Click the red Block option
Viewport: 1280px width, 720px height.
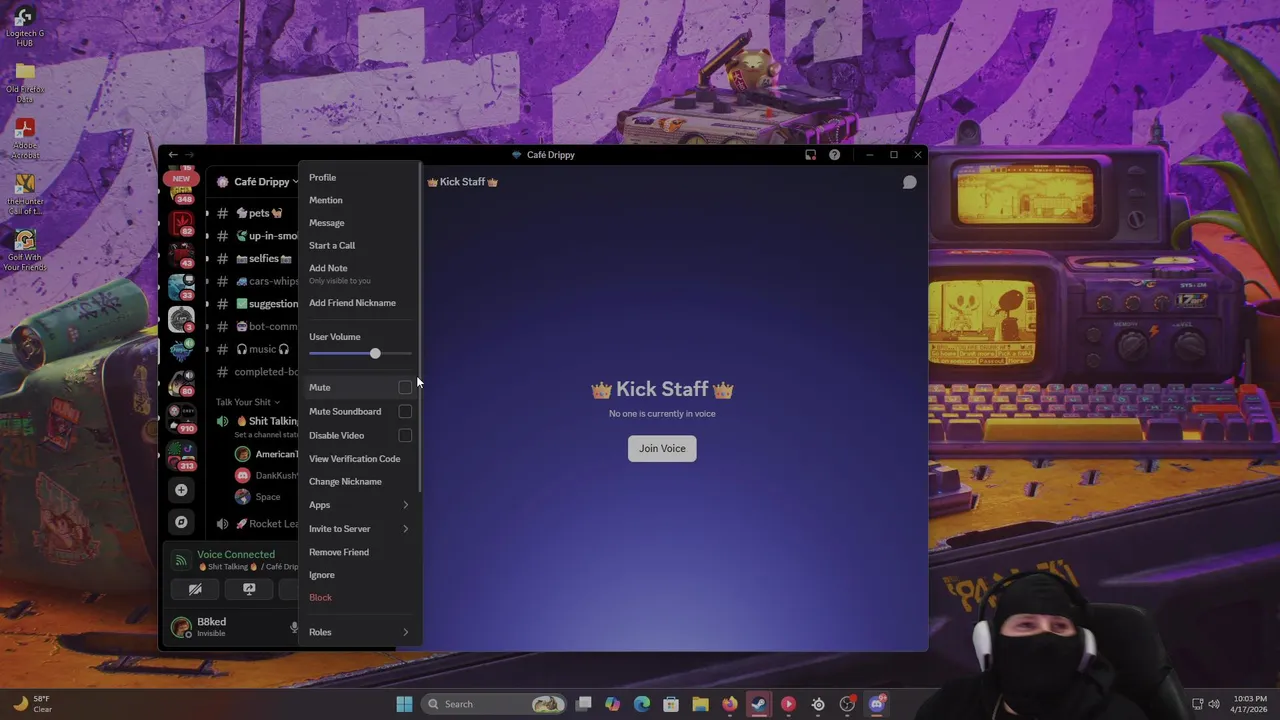click(359, 597)
